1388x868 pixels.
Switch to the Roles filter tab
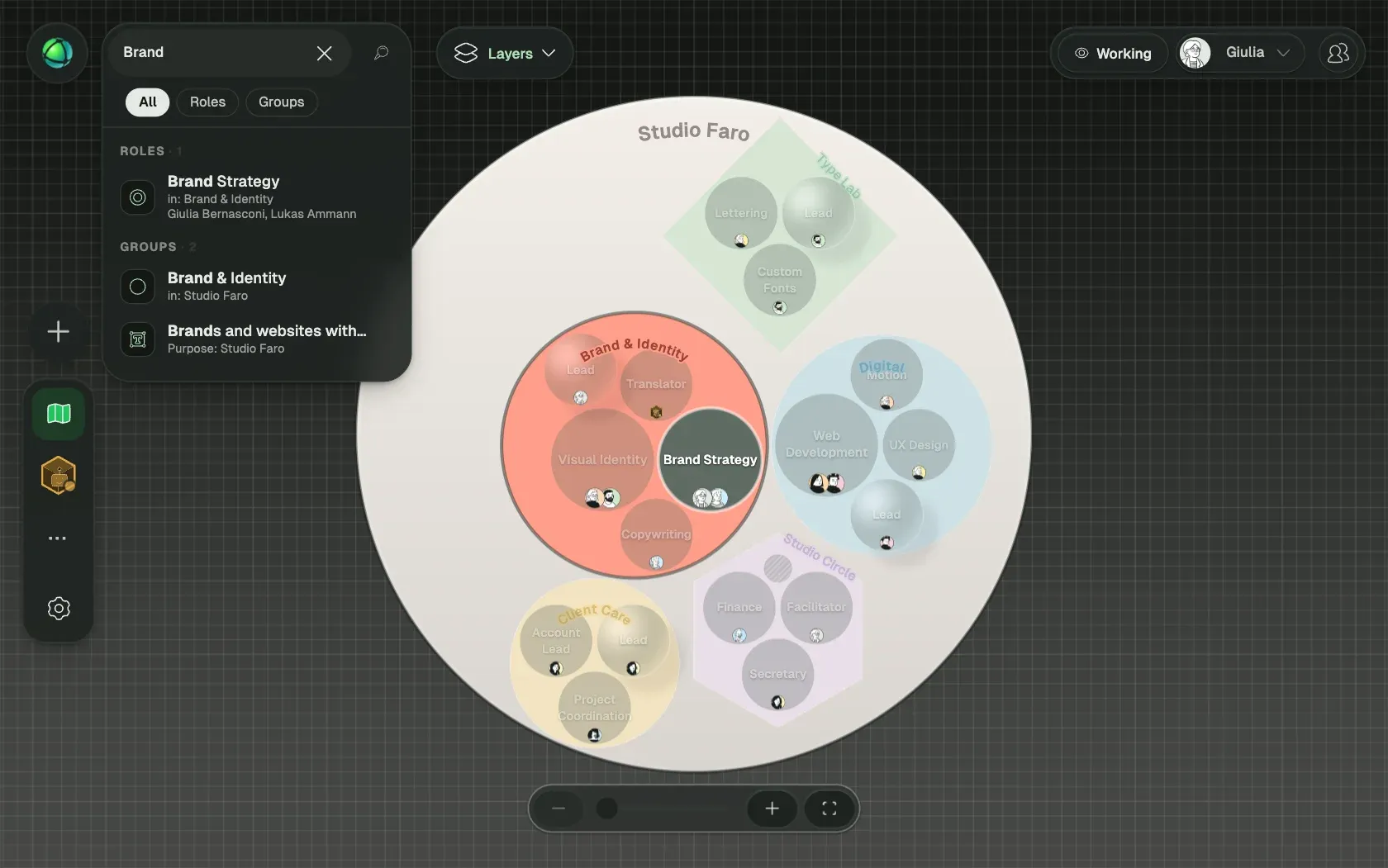point(207,102)
